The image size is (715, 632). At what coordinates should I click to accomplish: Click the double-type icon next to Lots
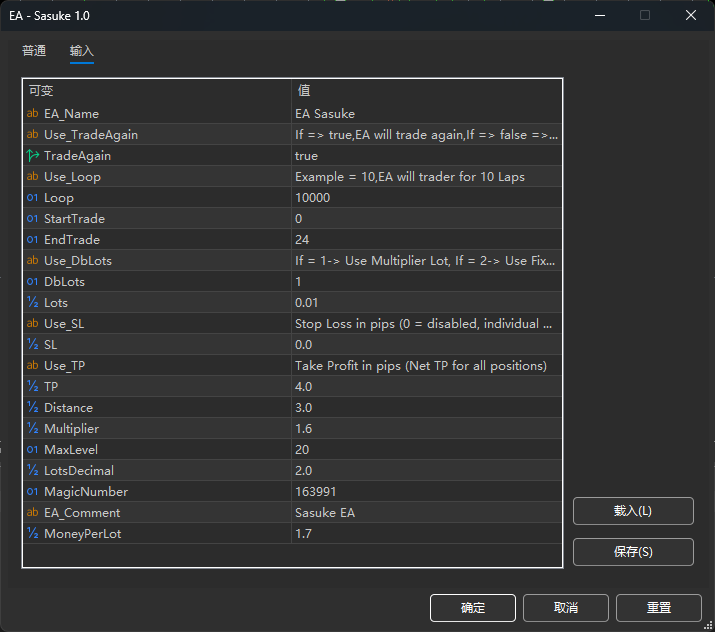tap(33, 303)
